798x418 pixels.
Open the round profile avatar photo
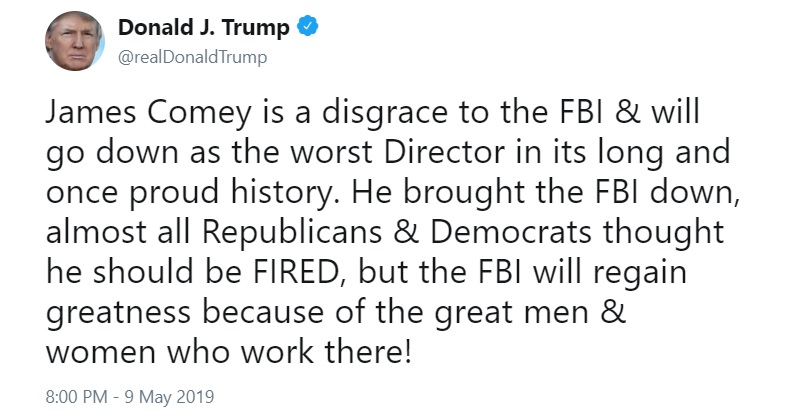(x=75, y=41)
